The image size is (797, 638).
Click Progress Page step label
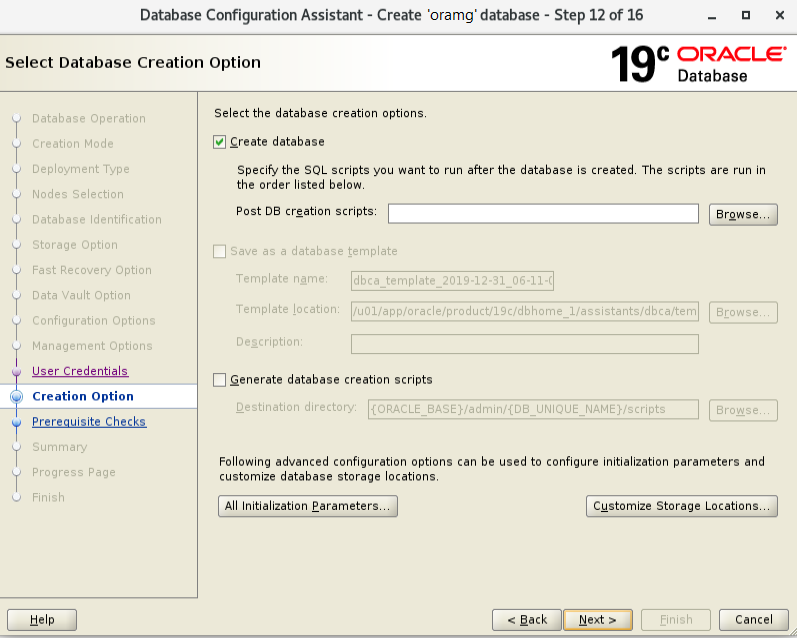point(74,472)
